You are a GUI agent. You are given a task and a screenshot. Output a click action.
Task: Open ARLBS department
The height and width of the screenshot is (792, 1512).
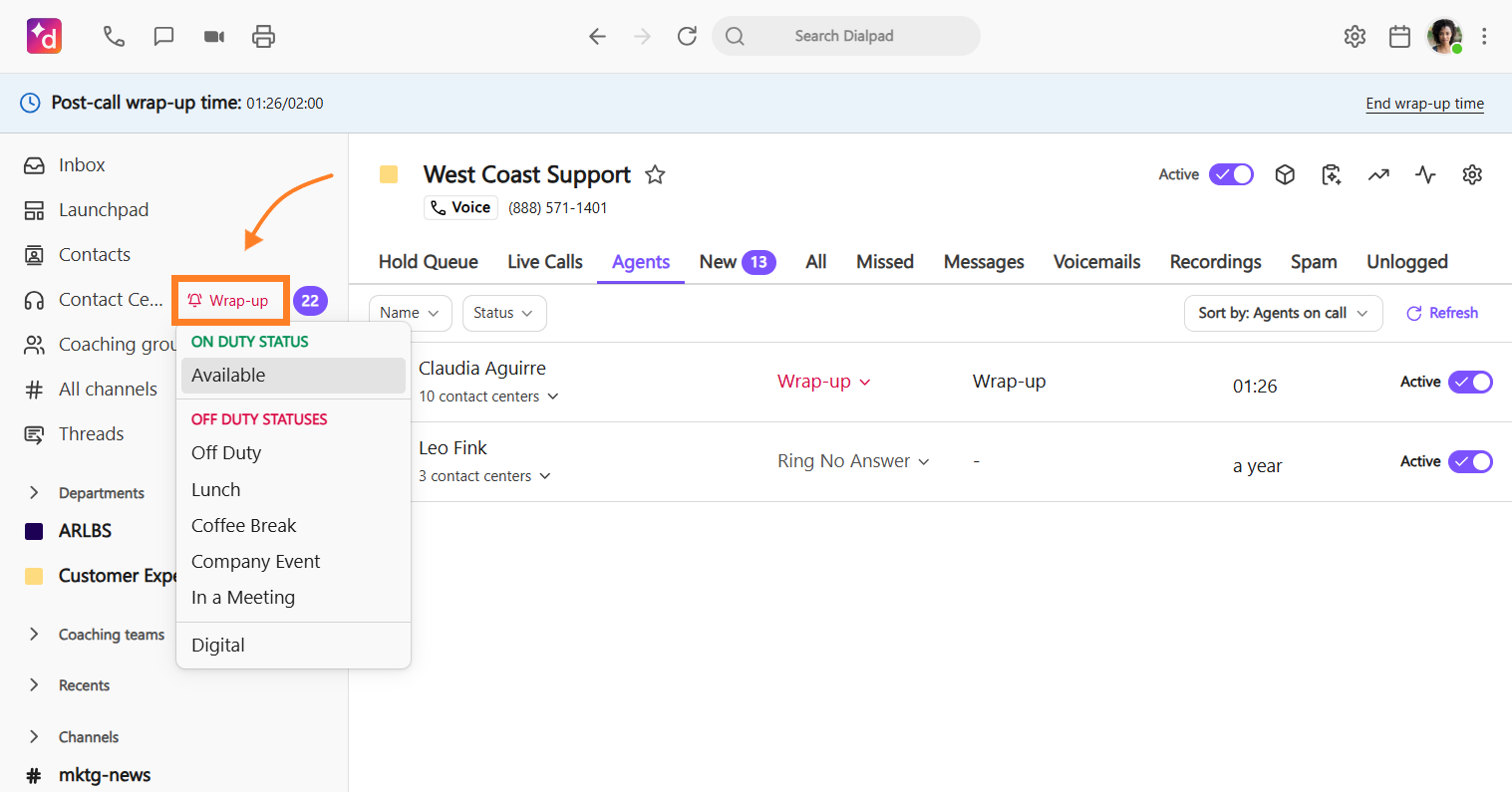click(85, 531)
